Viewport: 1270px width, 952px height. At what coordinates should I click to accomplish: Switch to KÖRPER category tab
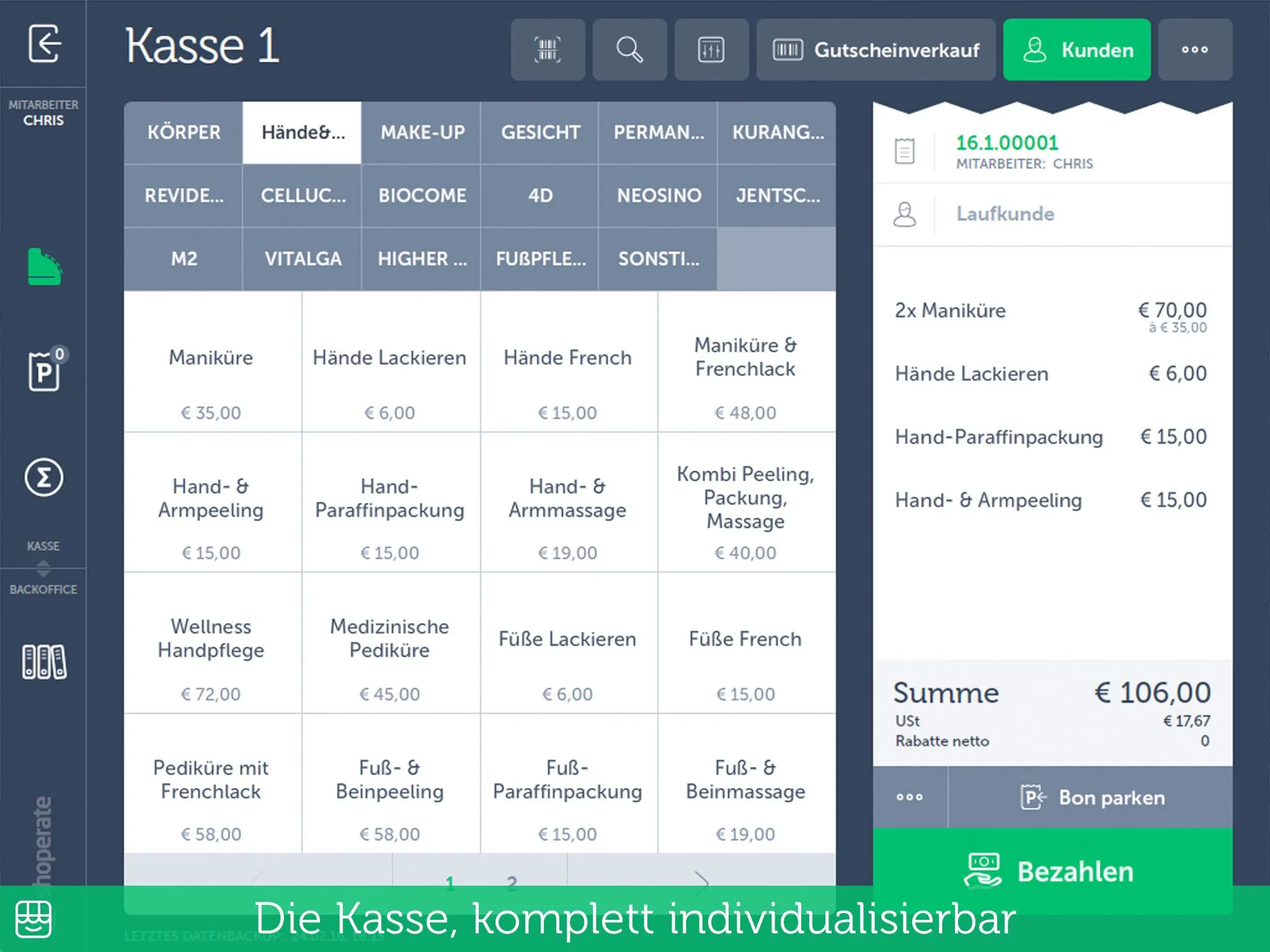click(183, 133)
